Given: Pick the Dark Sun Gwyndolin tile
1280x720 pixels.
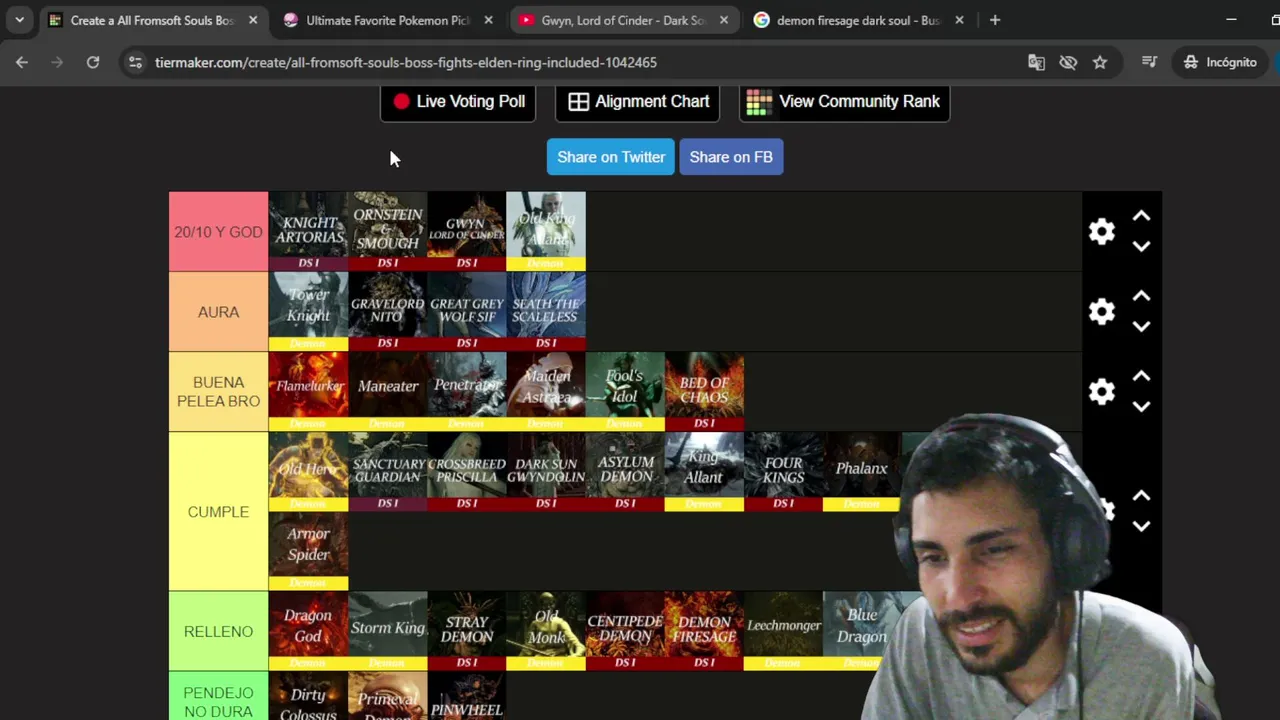Looking at the screenshot, I should pos(545,471).
